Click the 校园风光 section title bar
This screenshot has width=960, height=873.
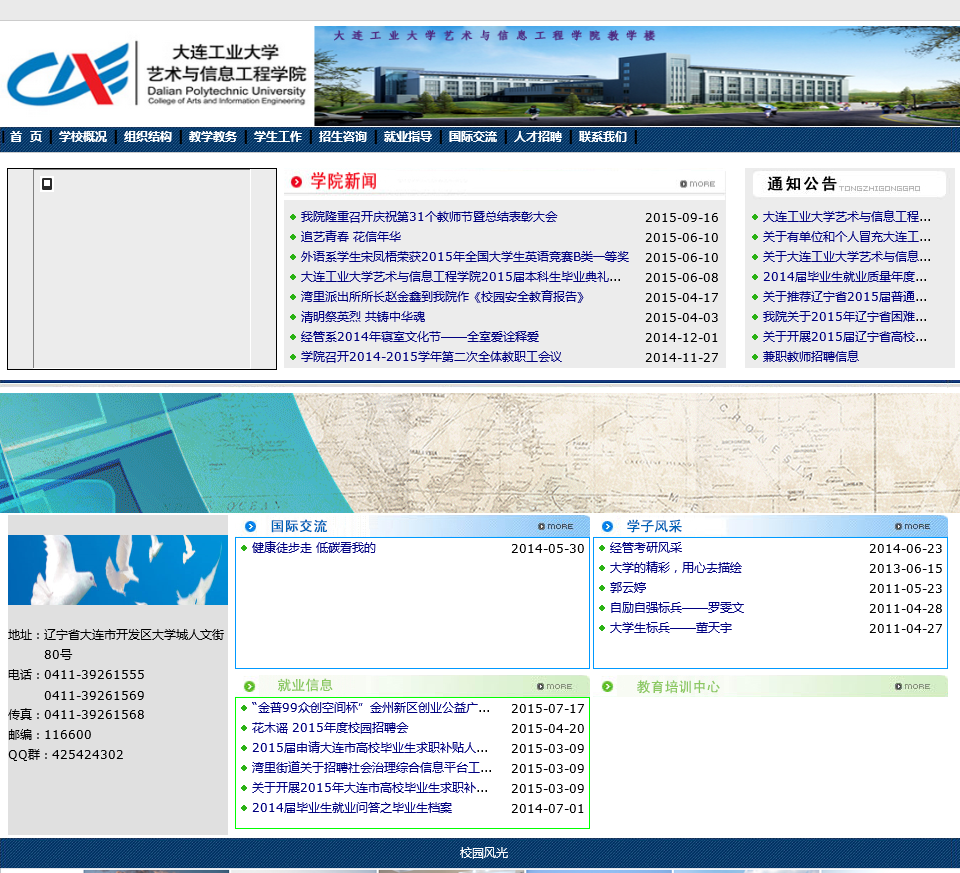[x=480, y=853]
